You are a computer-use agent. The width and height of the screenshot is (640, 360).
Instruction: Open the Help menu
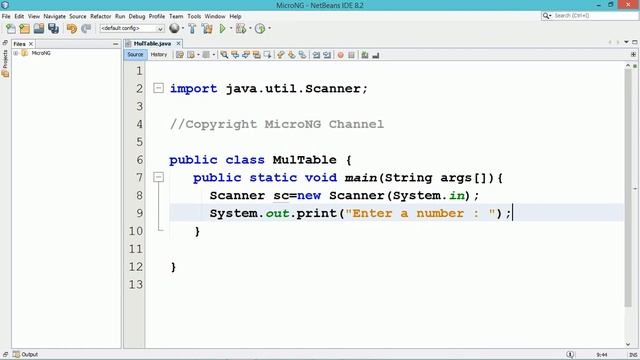click(235, 16)
